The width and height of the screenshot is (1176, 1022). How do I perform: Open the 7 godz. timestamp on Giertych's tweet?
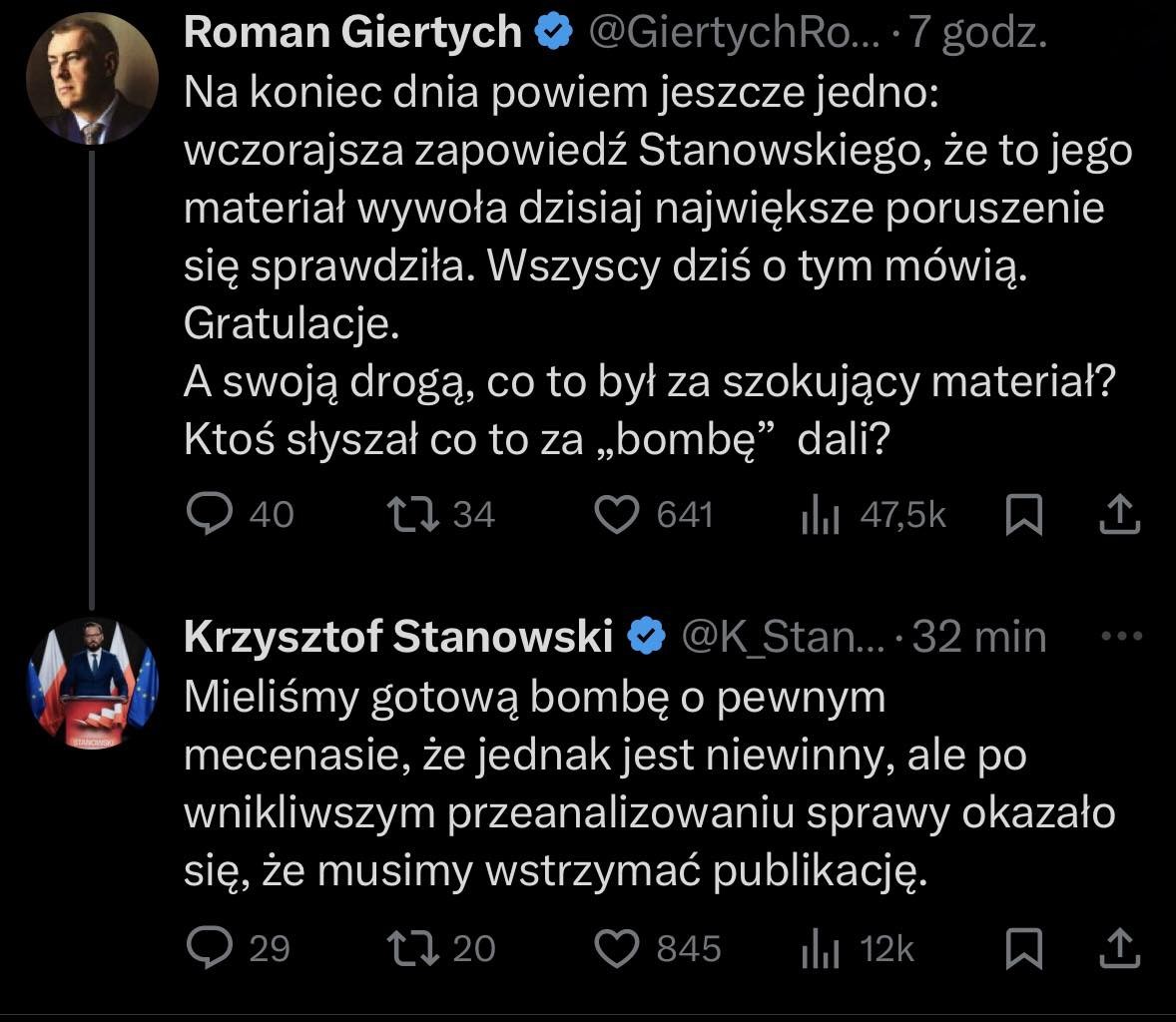tap(974, 31)
